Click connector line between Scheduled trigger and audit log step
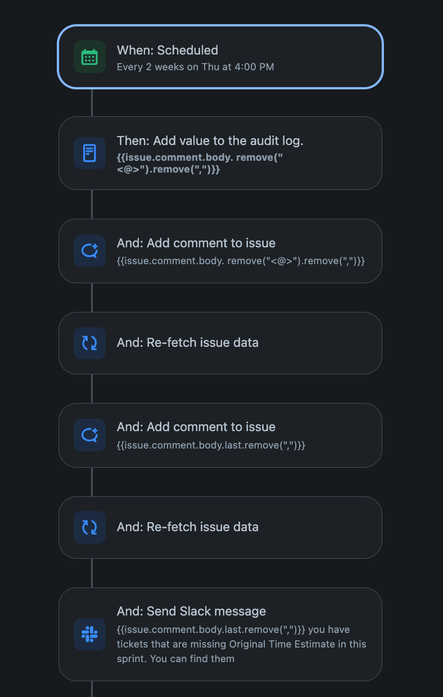Viewport: 443px width, 697px height. coord(92,103)
